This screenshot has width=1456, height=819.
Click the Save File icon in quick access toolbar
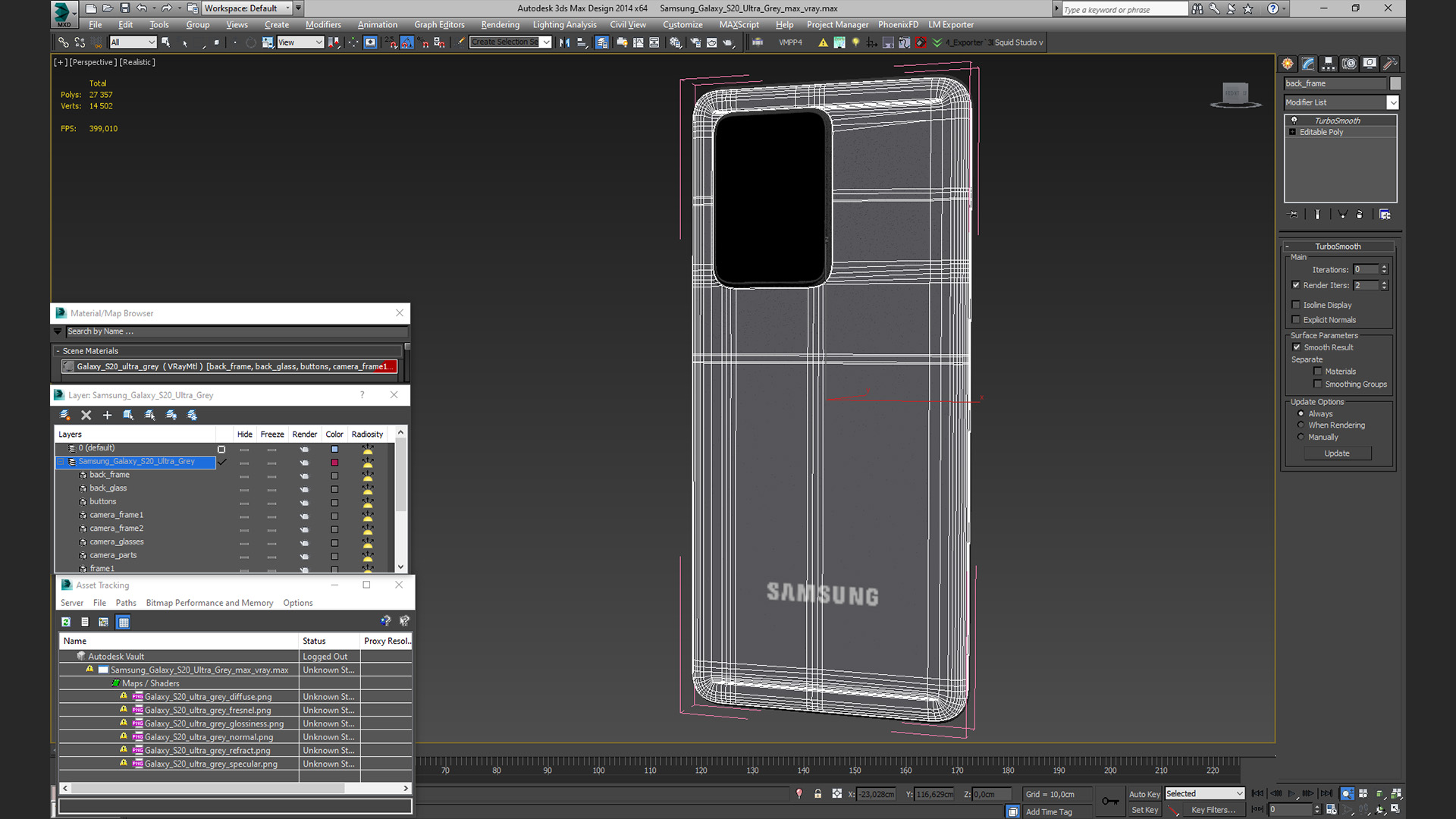click(124, 8)
